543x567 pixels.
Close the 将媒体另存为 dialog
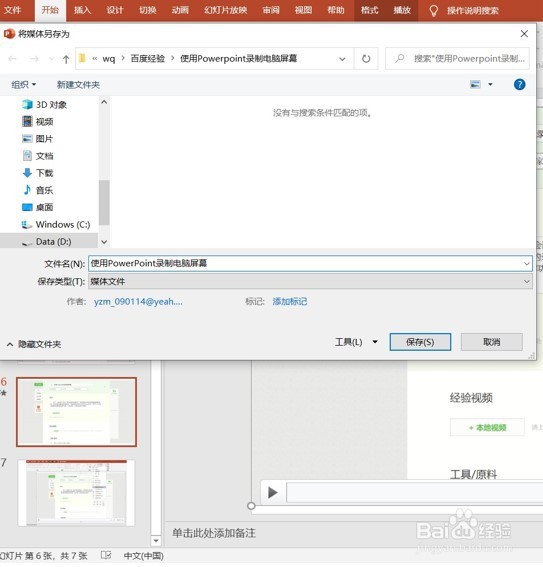[524, 34]
